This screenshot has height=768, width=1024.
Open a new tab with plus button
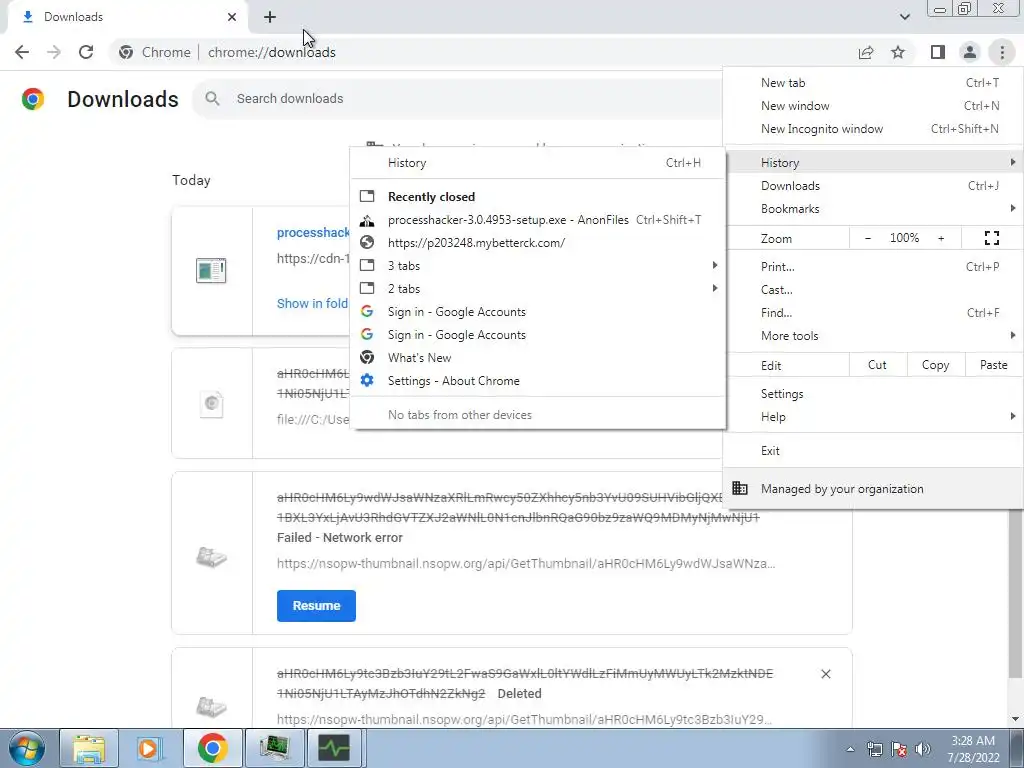(270, 17)
